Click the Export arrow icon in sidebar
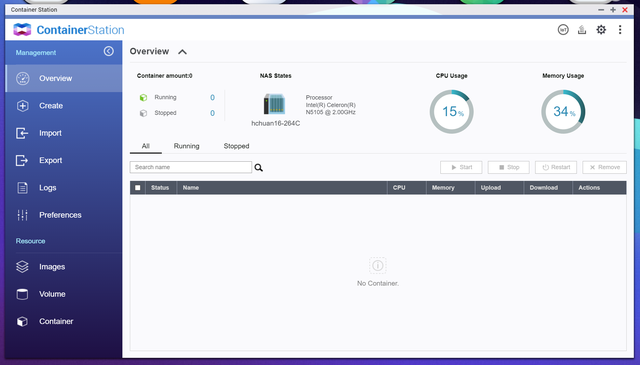640x365 pixels. (22, 160)
